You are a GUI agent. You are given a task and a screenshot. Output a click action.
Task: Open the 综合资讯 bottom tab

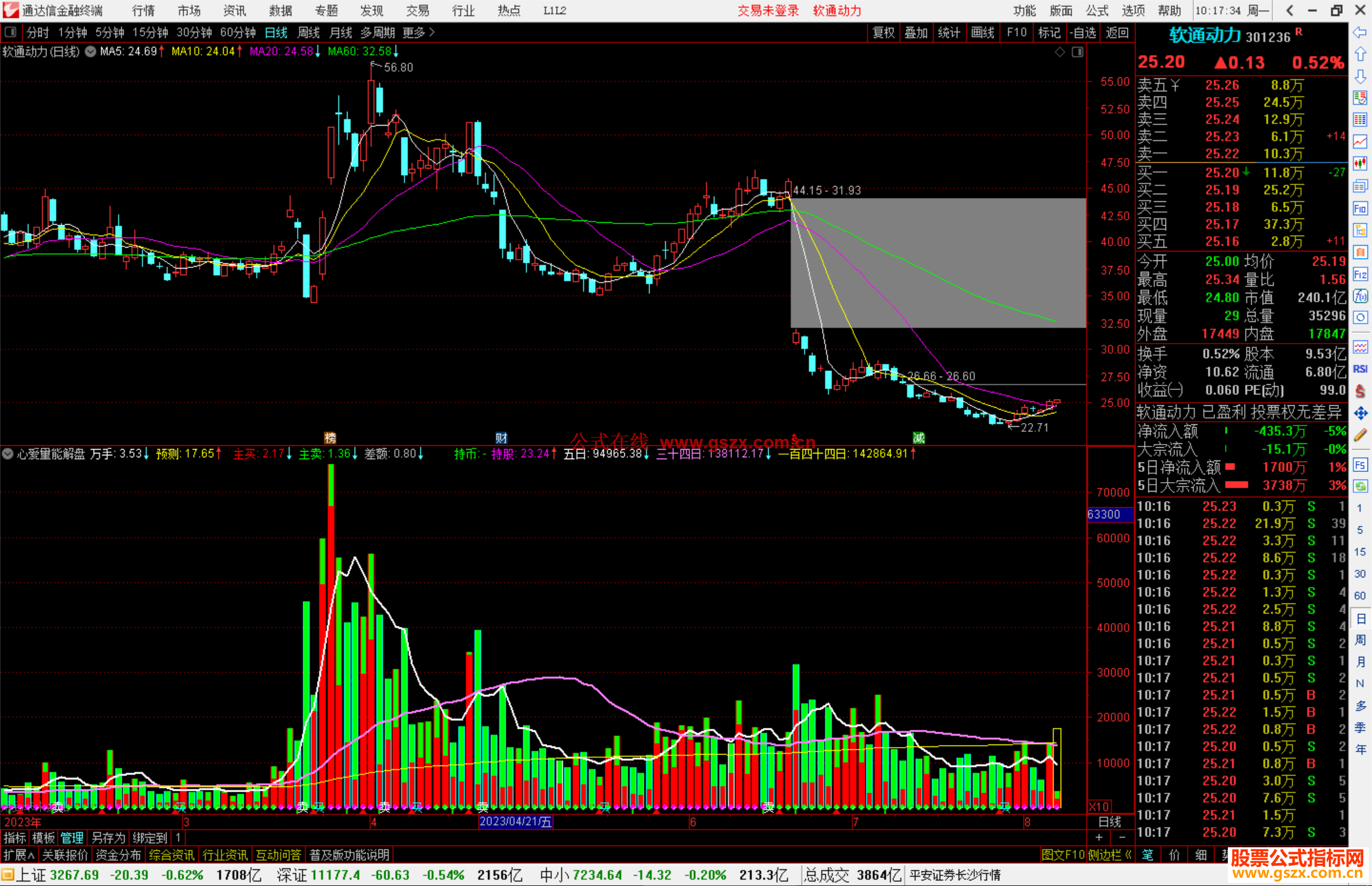click(x=171, y=855)
